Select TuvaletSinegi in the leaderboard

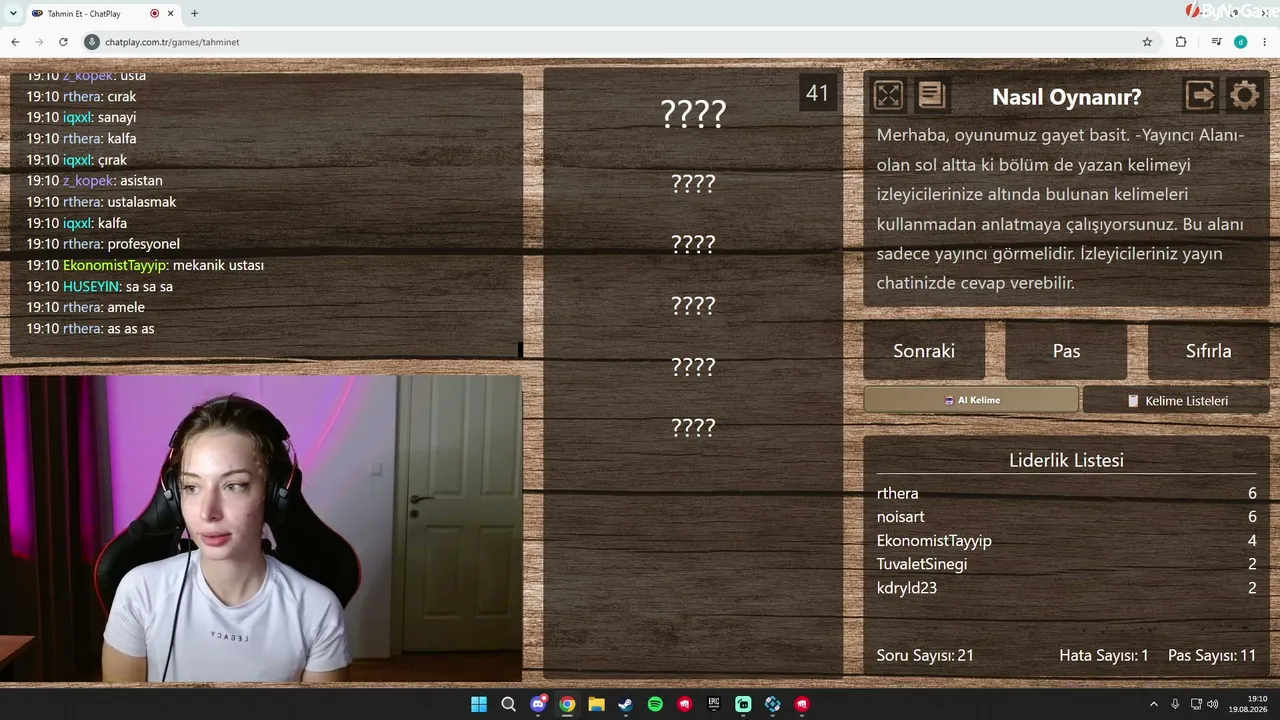point(922,564)
